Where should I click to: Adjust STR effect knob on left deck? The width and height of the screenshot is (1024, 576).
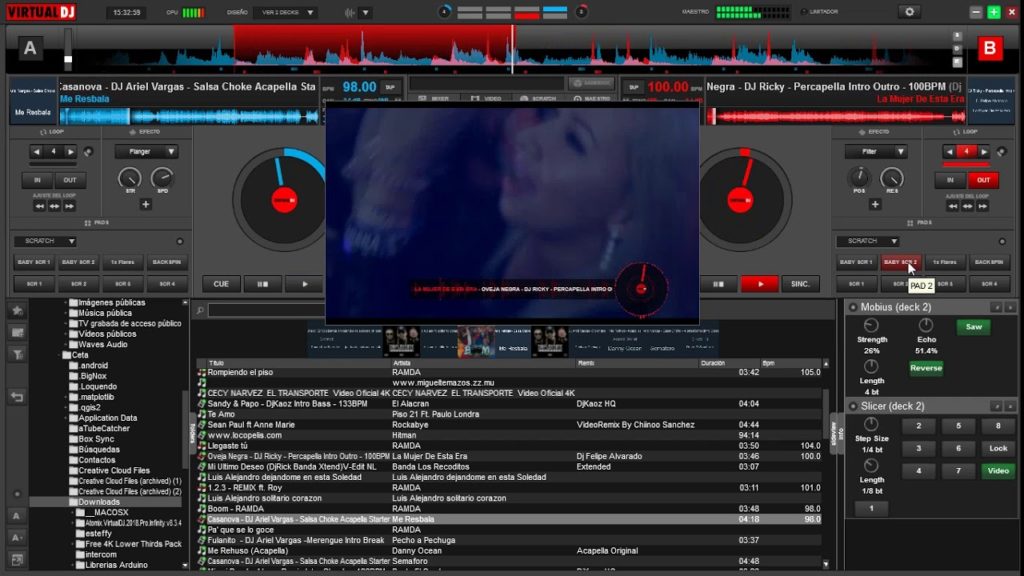tap(129, 178)
